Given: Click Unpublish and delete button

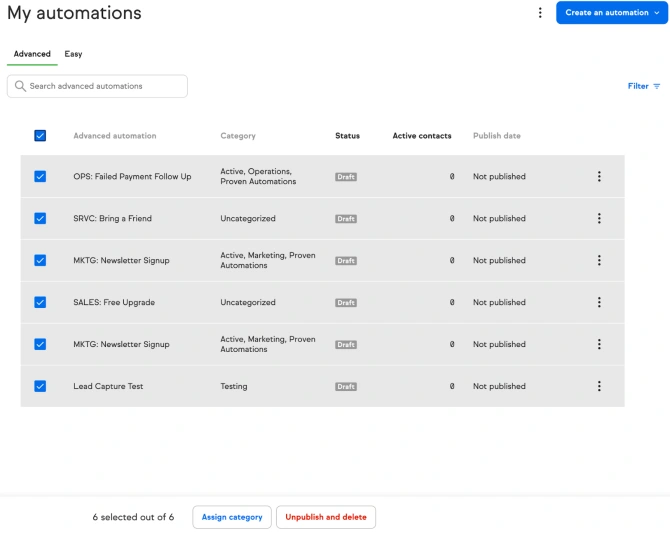Looking at the screenshot, I should tap(326, 517).
